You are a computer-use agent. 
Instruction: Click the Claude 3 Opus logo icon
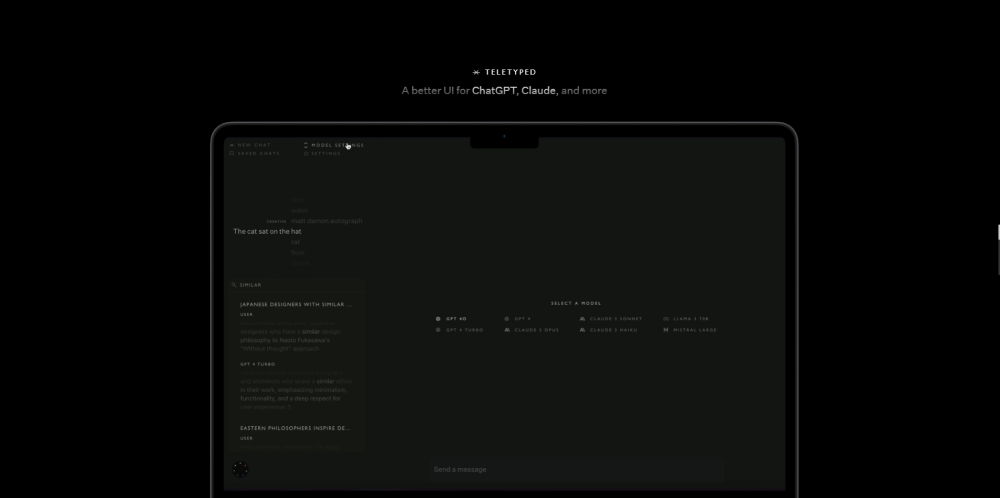(508, 329)
